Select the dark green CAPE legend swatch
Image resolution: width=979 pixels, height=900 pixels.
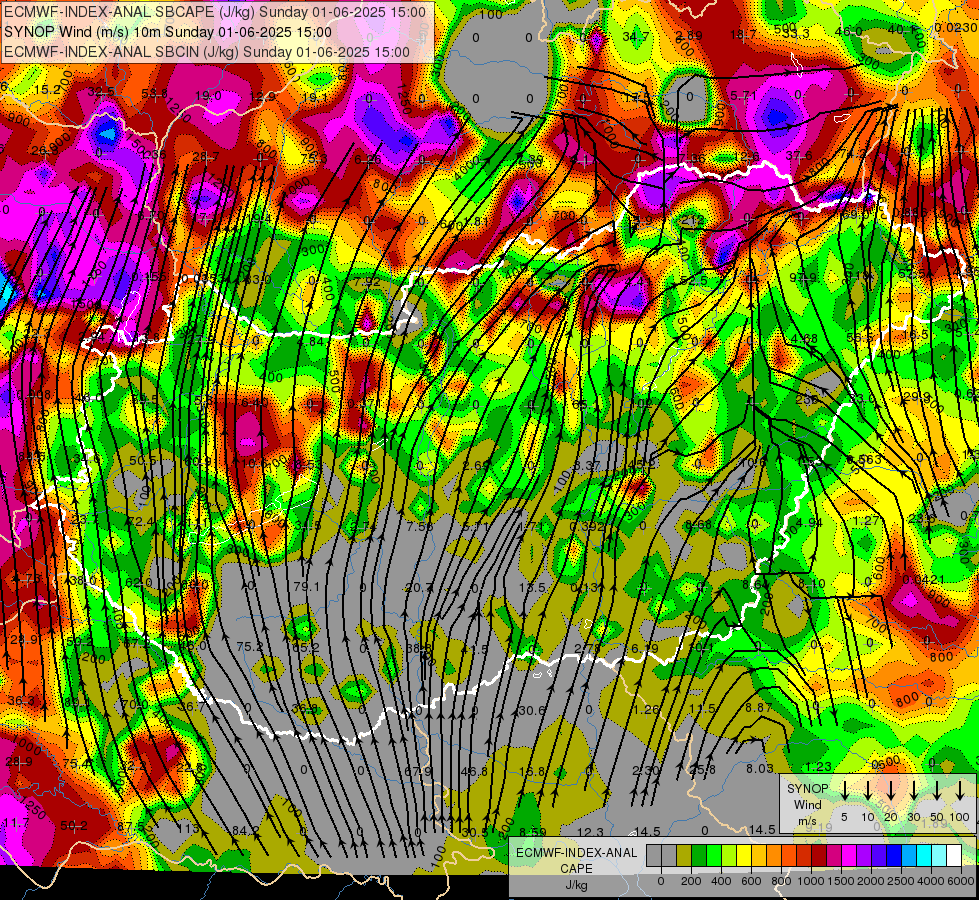pos(699,856)
